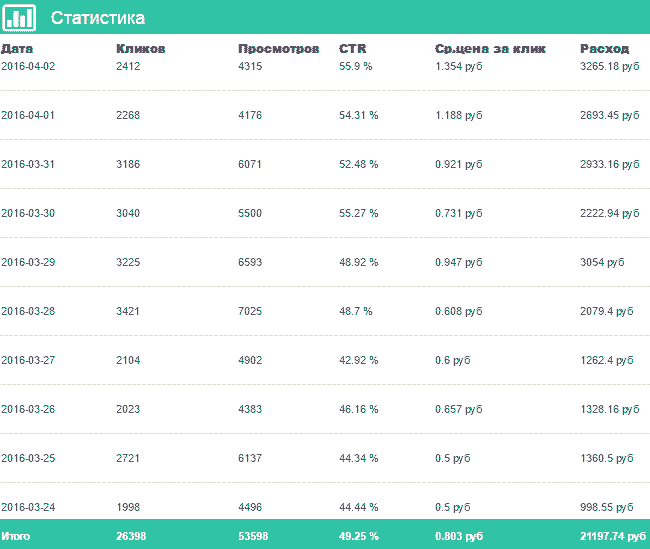Select the Дата column header

click(x=17, y=49)
